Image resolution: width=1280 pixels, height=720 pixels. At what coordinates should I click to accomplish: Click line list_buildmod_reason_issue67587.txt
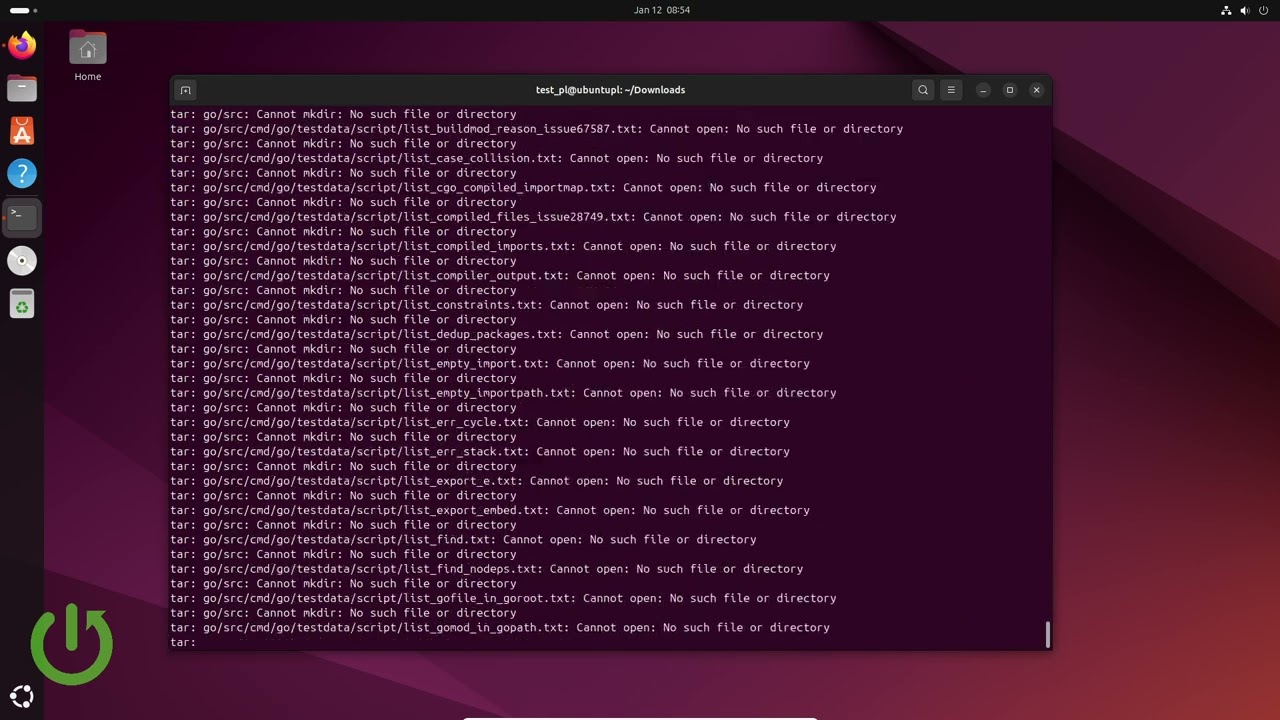(x=537, y=129)
